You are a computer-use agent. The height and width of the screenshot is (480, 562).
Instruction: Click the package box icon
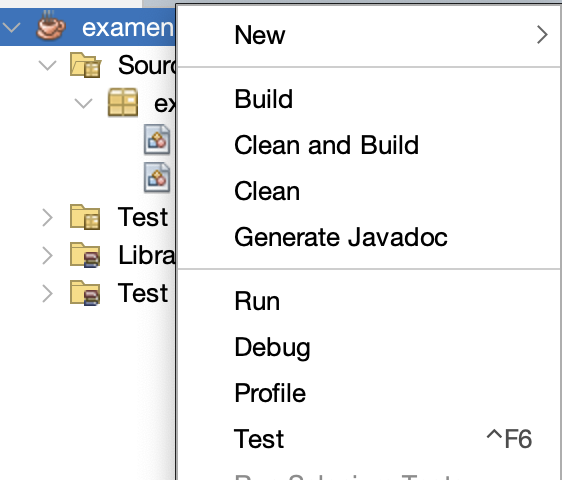123,103
